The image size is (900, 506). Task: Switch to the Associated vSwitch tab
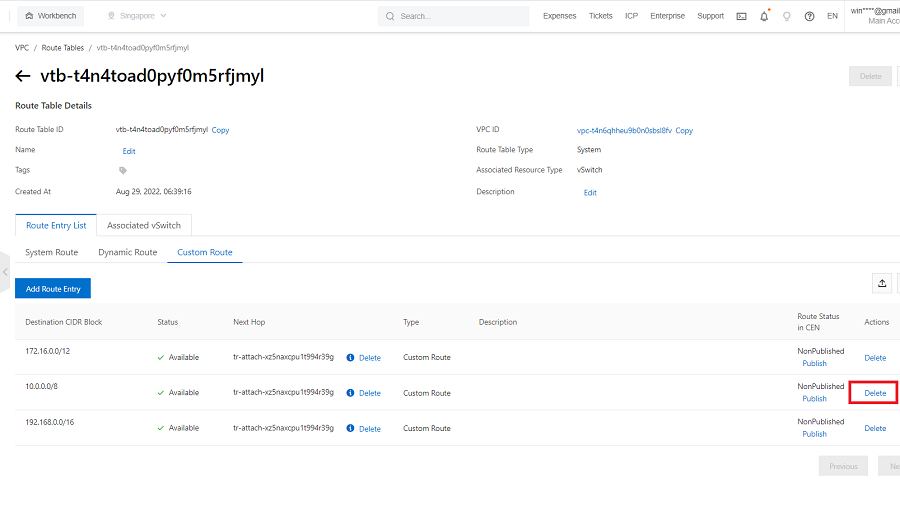click(144, 225)
